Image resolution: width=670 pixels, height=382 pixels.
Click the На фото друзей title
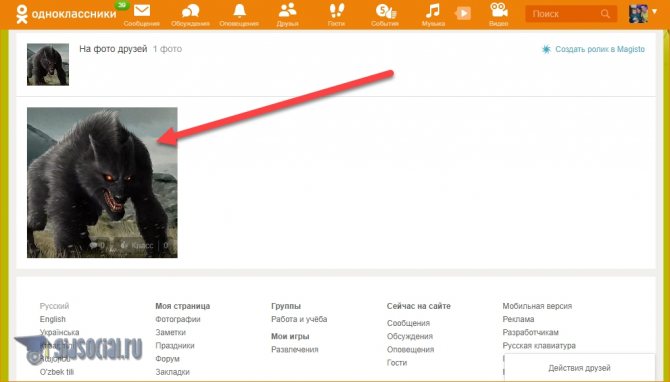tap(113, 49)
